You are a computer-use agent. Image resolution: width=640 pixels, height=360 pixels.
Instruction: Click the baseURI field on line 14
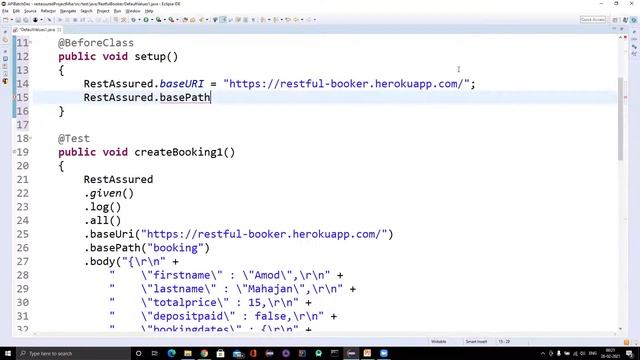pyautogui.click(x=181, y=84)
